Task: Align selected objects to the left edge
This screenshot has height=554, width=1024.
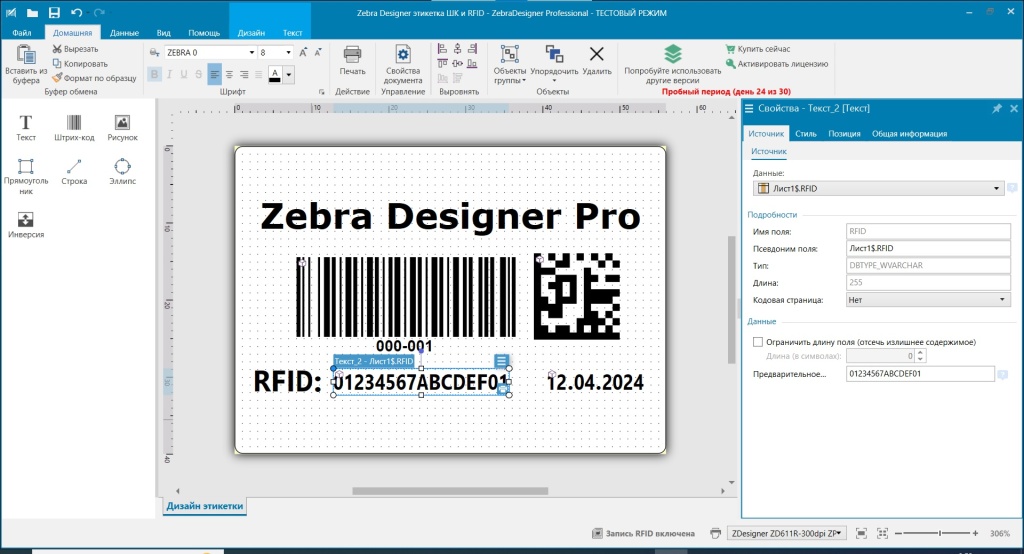Action: coord(442,49)
